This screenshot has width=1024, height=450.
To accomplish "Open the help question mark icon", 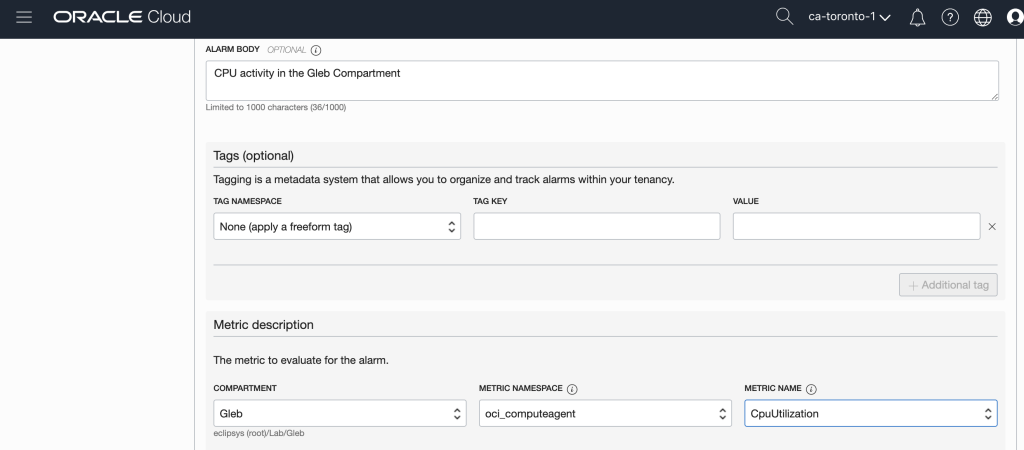I will (950, 18).
